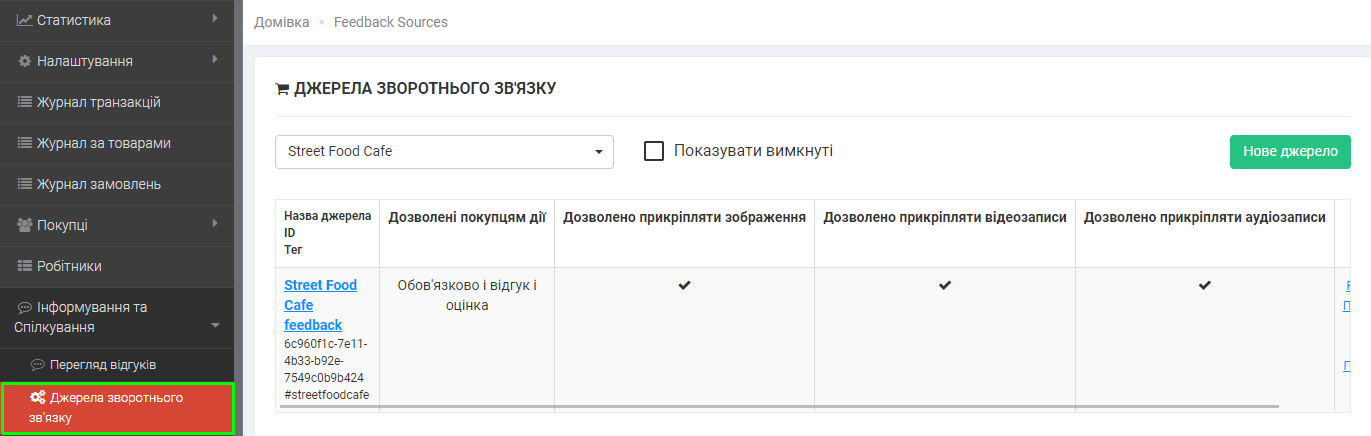1371x436 pixels.
Task: Go to Журнал замовлень menu item
Action: (x=98, y=184)
